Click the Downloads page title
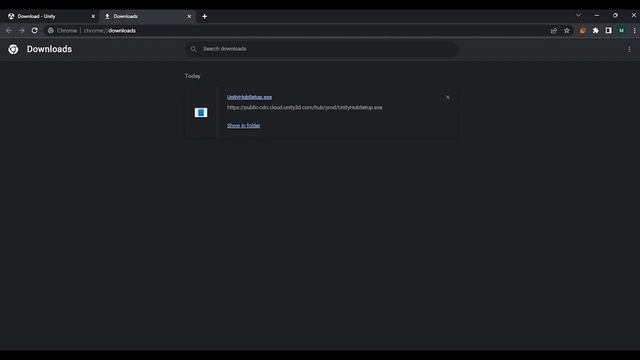The height and width of the screenshot is (360, 640). point(49,49)
